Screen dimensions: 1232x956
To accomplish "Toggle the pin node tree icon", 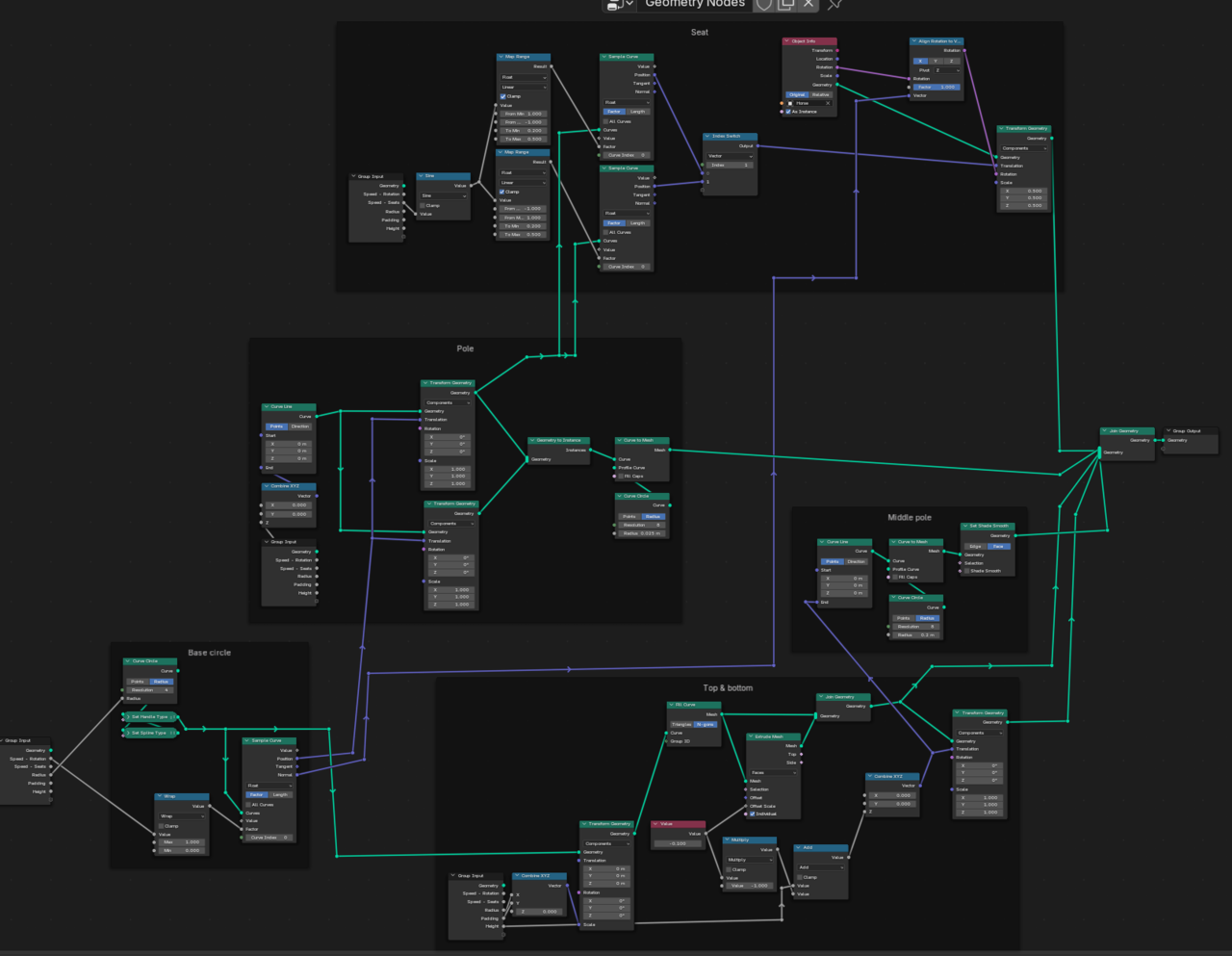I will [x=834, y=4].
